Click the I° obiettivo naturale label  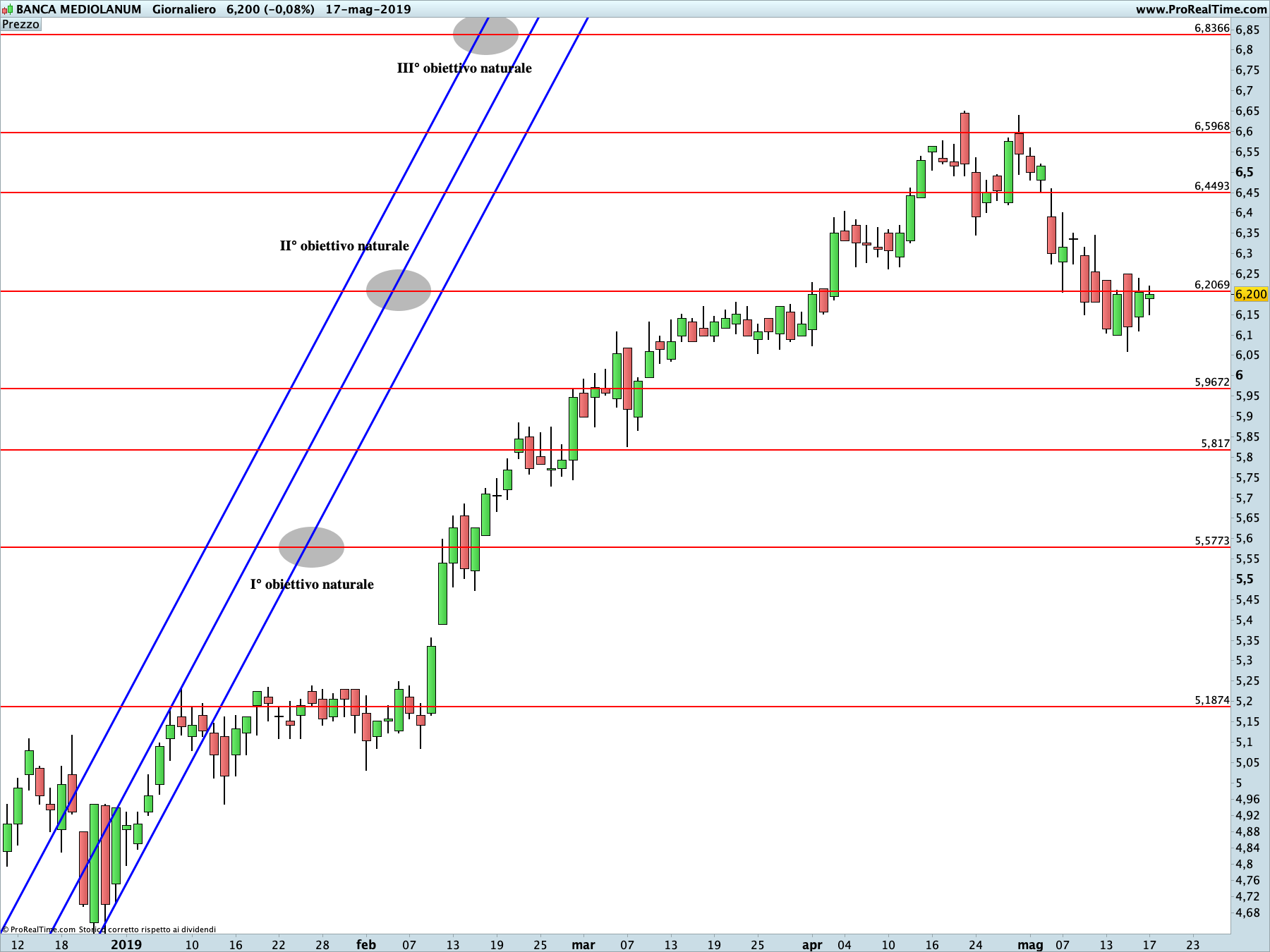point(312,585)
